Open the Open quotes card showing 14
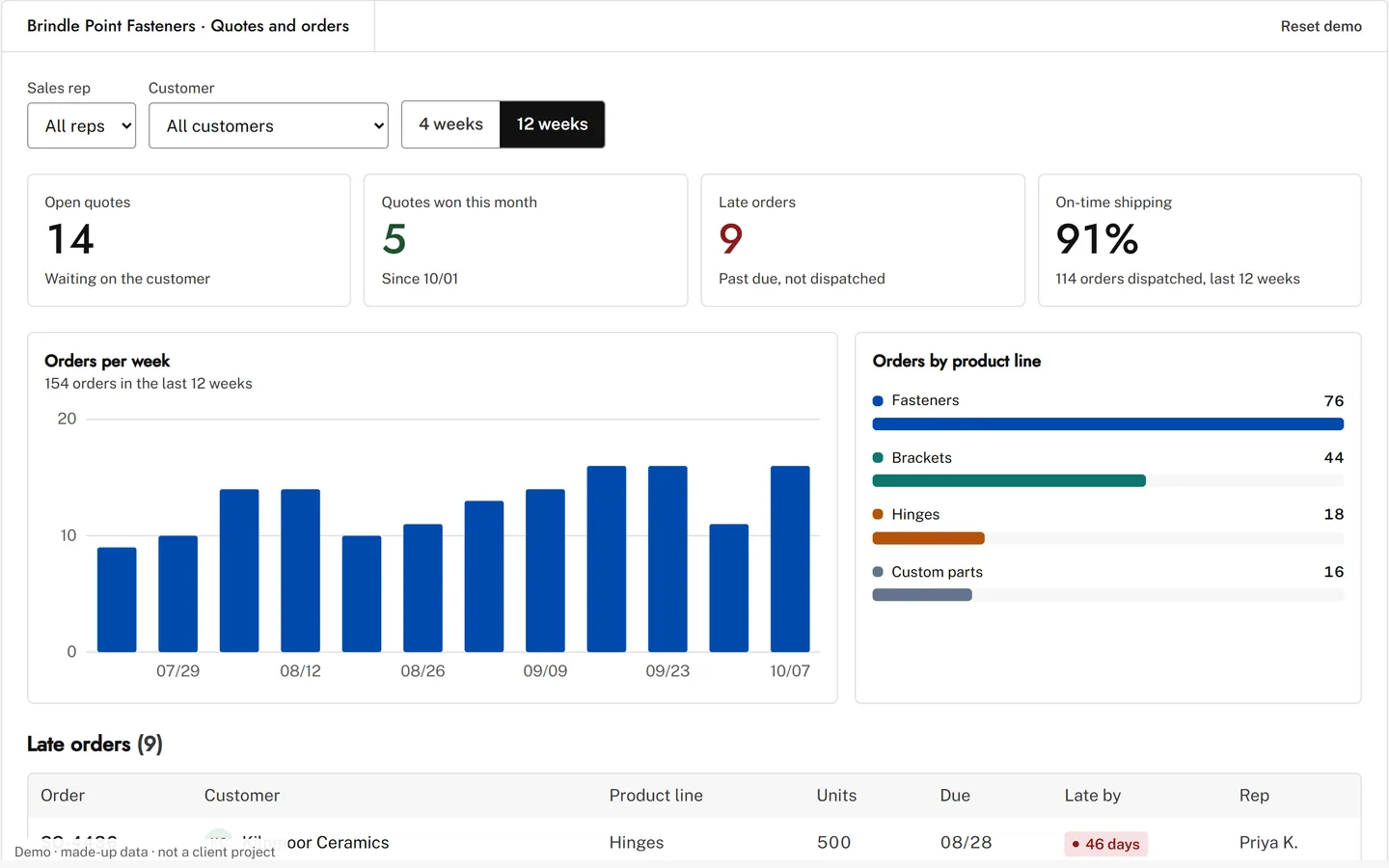 [189, 240]
